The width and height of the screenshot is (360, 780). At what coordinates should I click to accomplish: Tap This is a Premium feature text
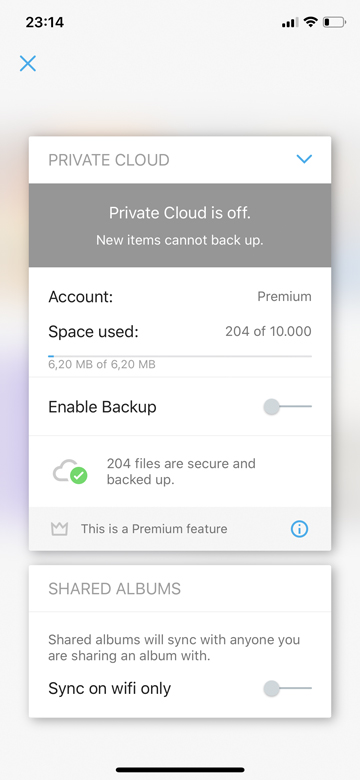click(x=154, y=529)
